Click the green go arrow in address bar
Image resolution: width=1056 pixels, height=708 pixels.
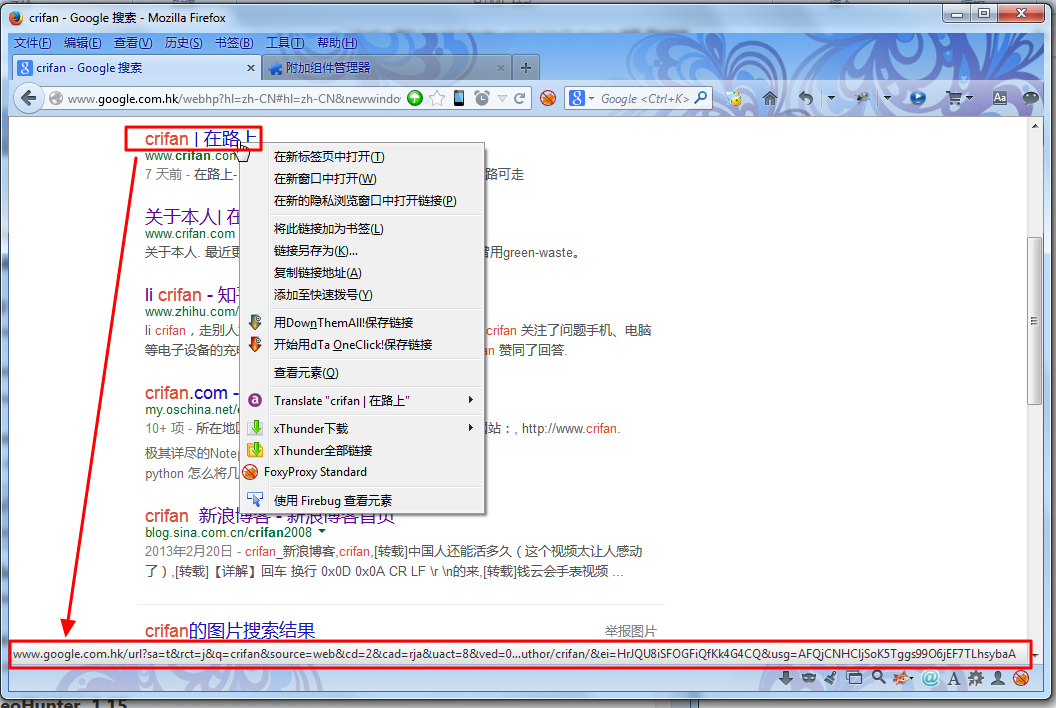(415, 98)
